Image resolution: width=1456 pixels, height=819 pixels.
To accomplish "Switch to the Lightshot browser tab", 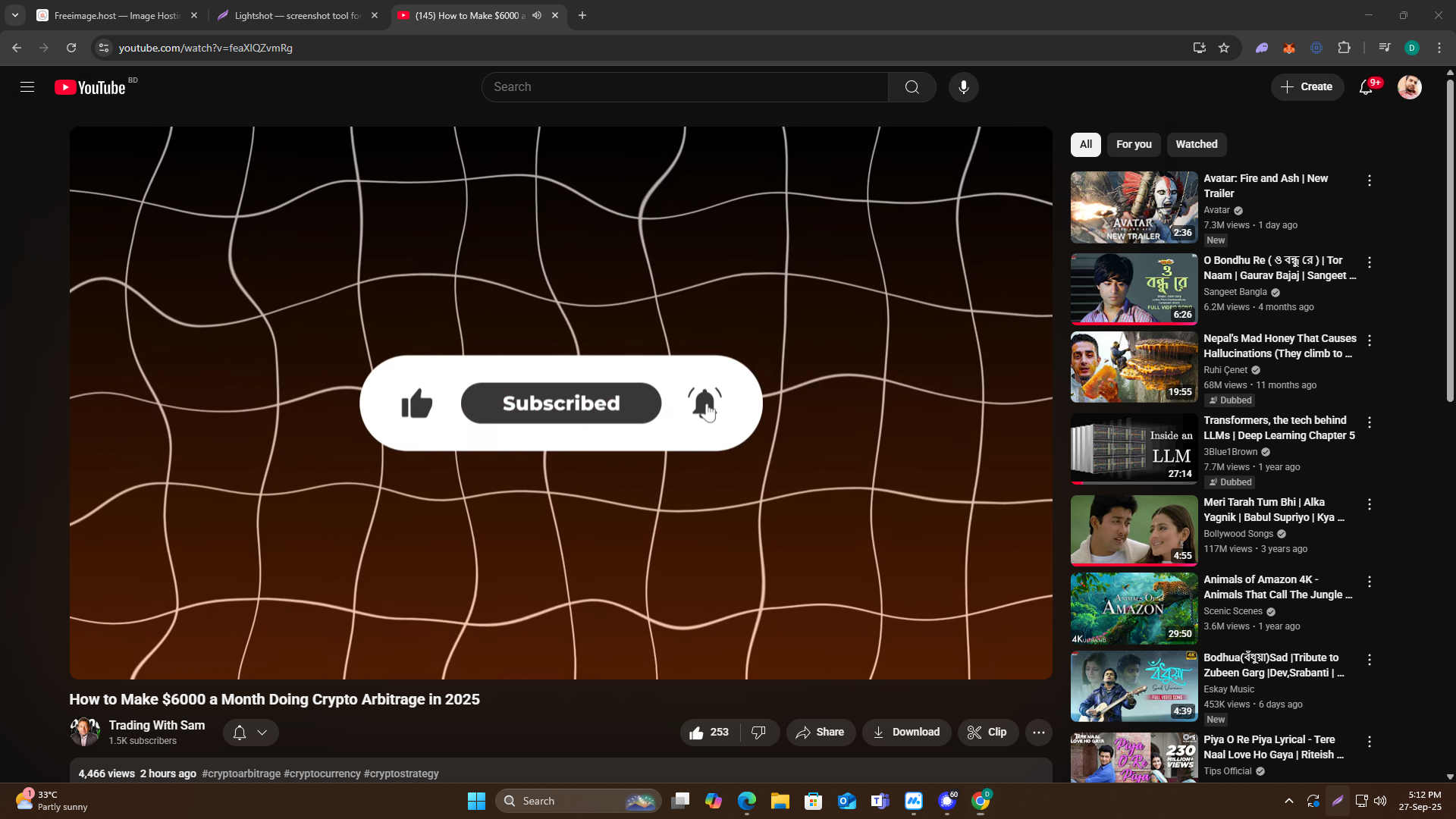I will pos(297,15).
